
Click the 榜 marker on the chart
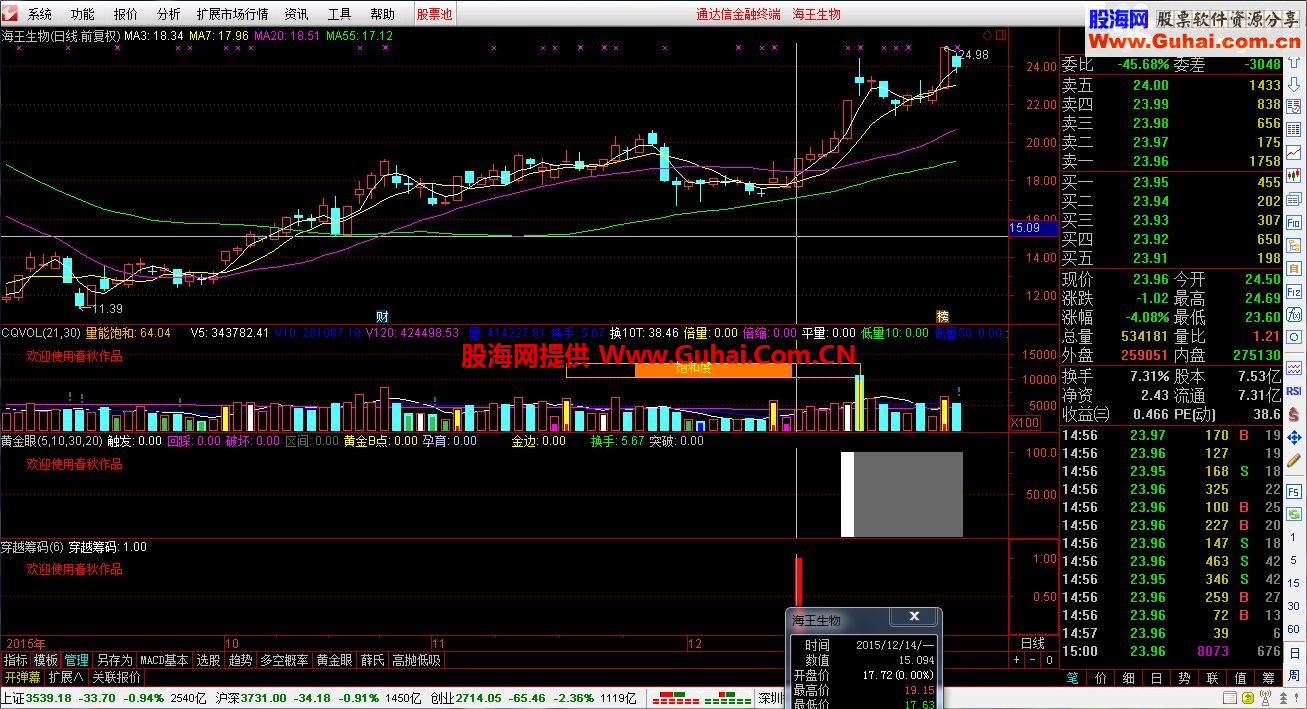point(942,315)
